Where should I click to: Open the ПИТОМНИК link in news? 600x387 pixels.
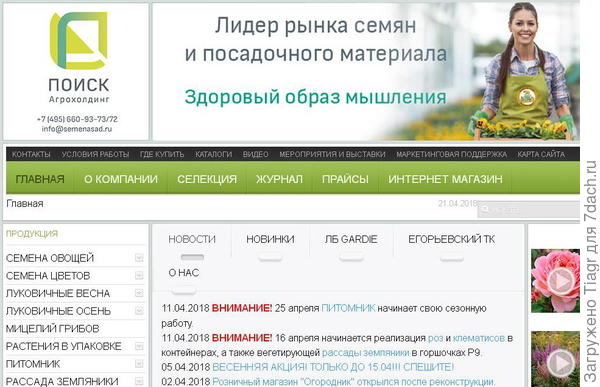tap(348, 308)
